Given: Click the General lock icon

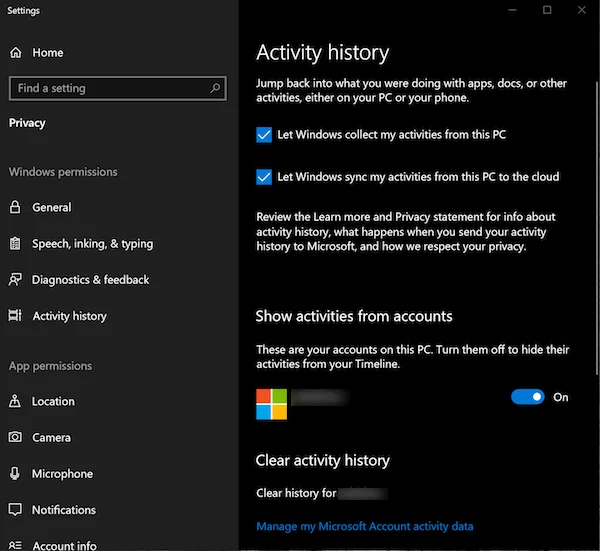Looking at the screenshot, I should pos(15,207).
